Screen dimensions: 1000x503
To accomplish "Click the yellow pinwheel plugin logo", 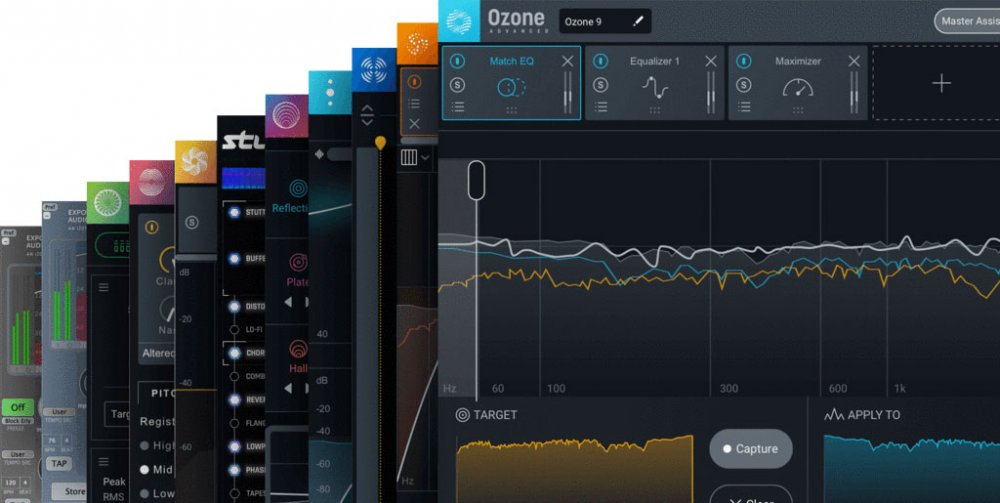I will tap(195, 162).
